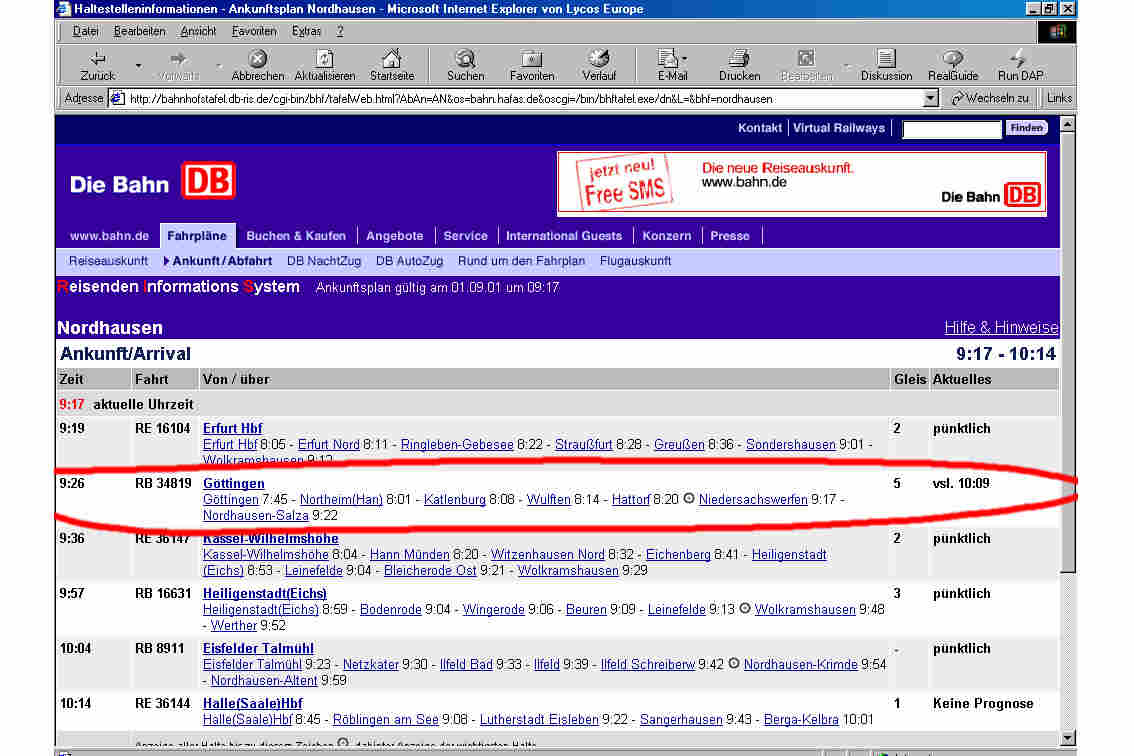Click the search input field beside Finden
This screenshot has width=1134, height=756.
click(951, 129)
